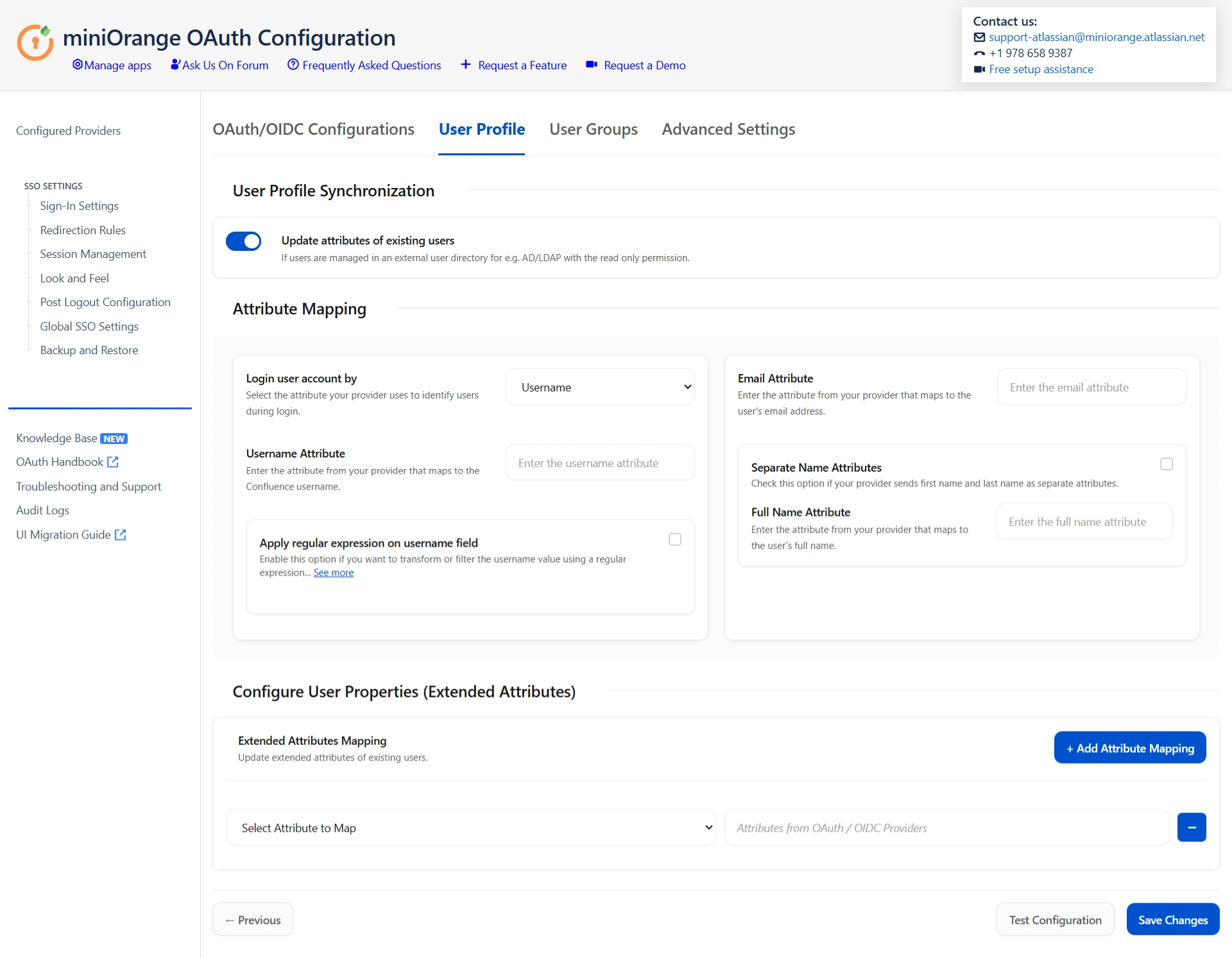Toggle Update attributes of existing users switch
This screenshot has width=1232, height=958.
(x=244, y=241)
